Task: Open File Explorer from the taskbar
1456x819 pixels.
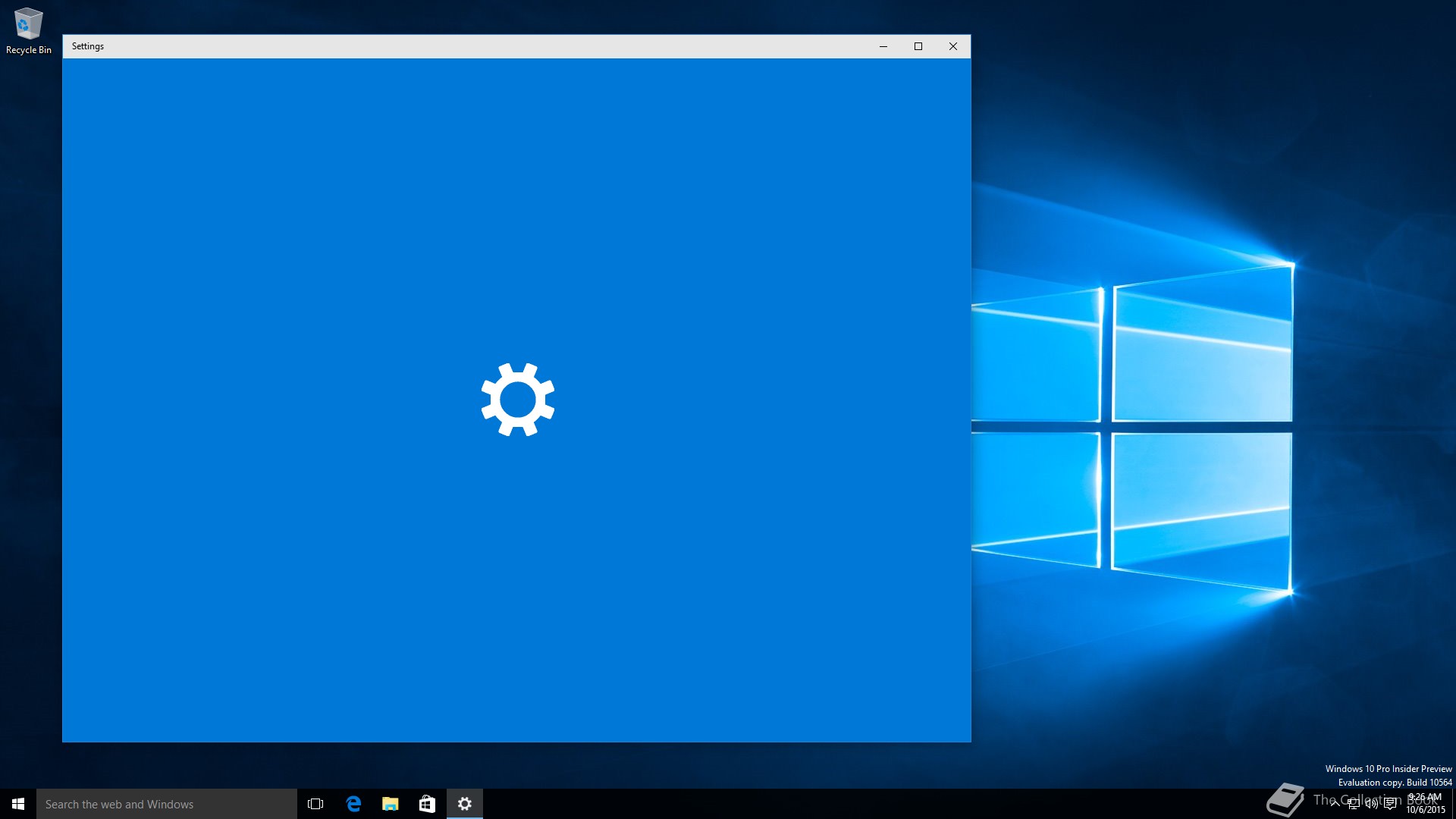Action: click(391, 804)
